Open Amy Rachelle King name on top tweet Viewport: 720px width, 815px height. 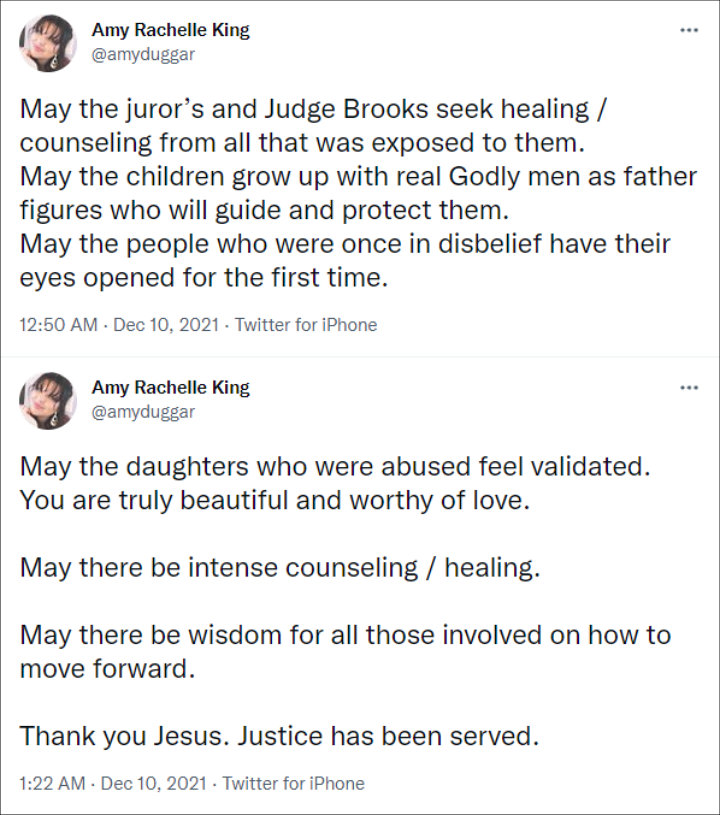pyautogui.click(x=171, y=30)
